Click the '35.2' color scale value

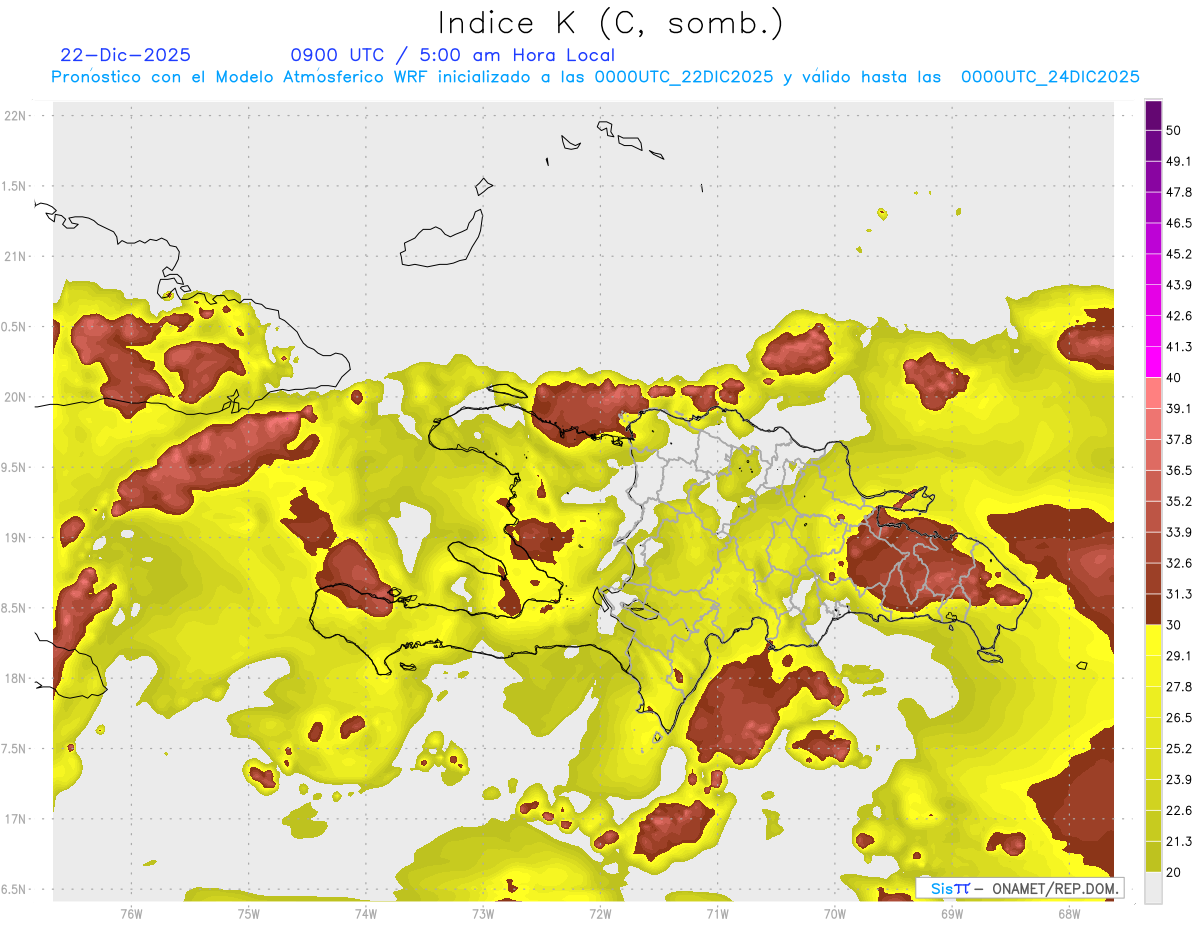[1179, 501]
